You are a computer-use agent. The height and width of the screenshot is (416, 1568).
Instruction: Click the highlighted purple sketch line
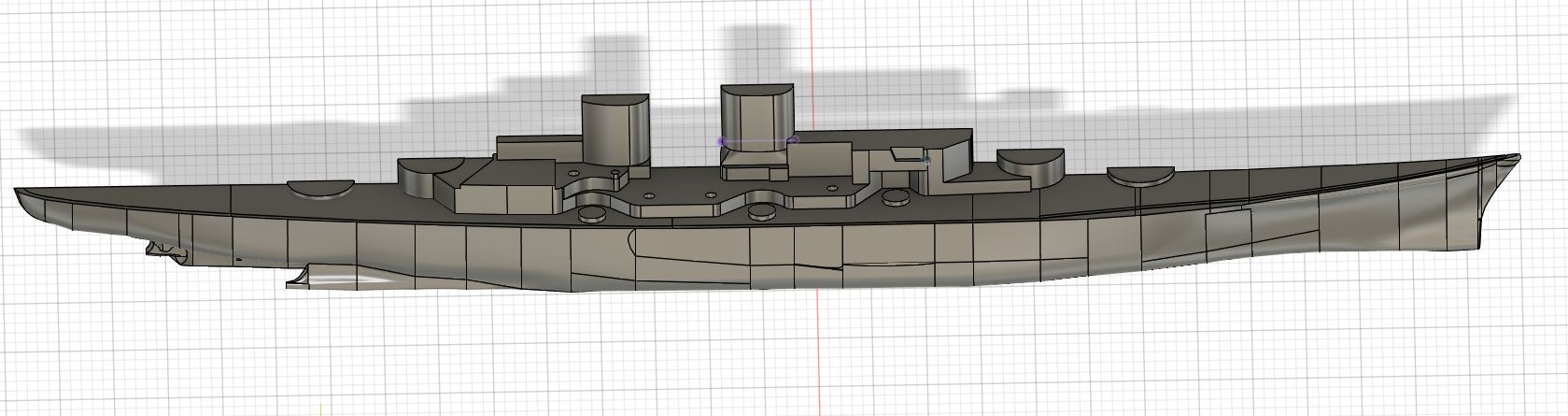[756, 140]
